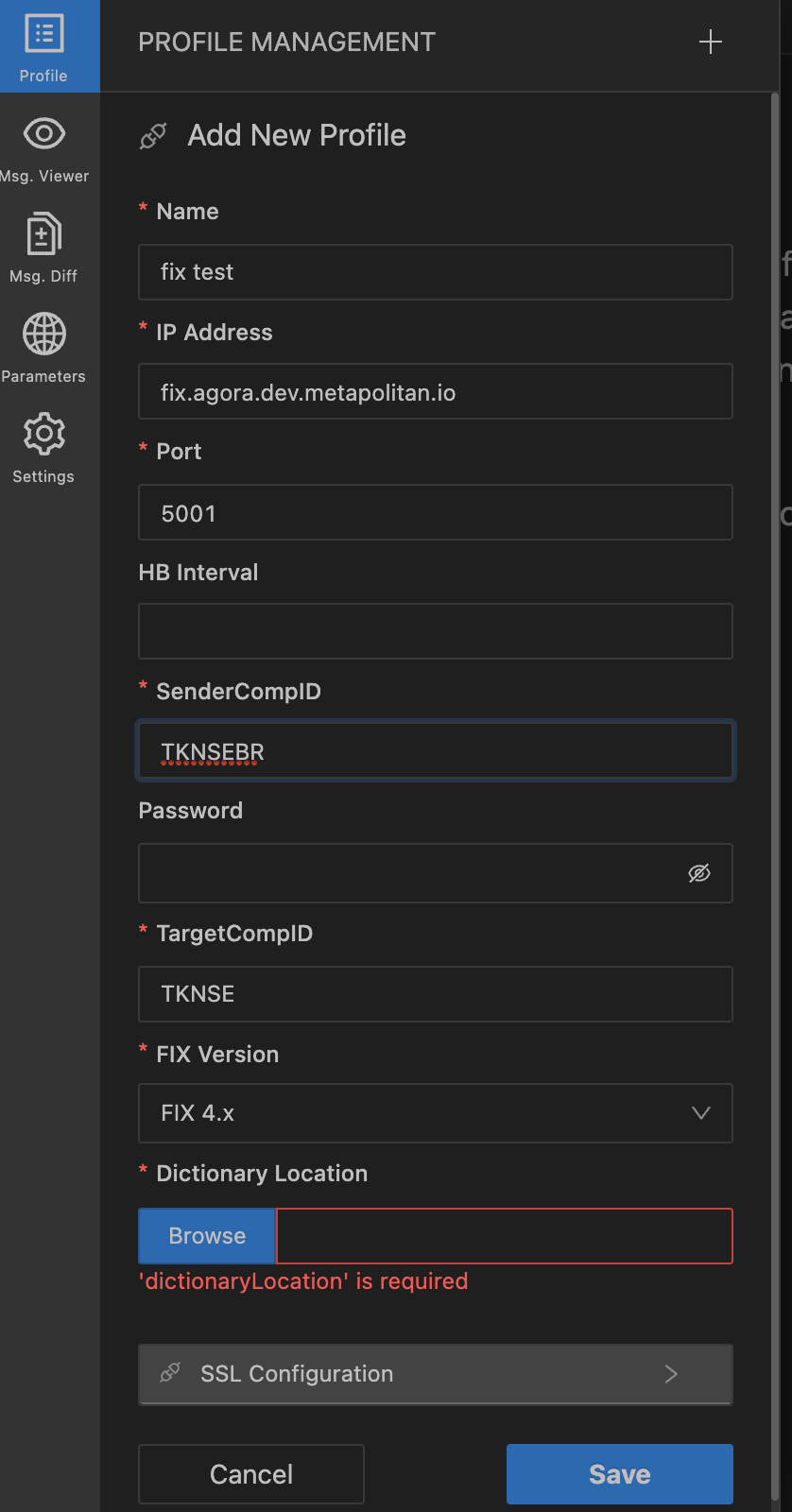Open the FIX Version dropdown

click(435, 1113)
